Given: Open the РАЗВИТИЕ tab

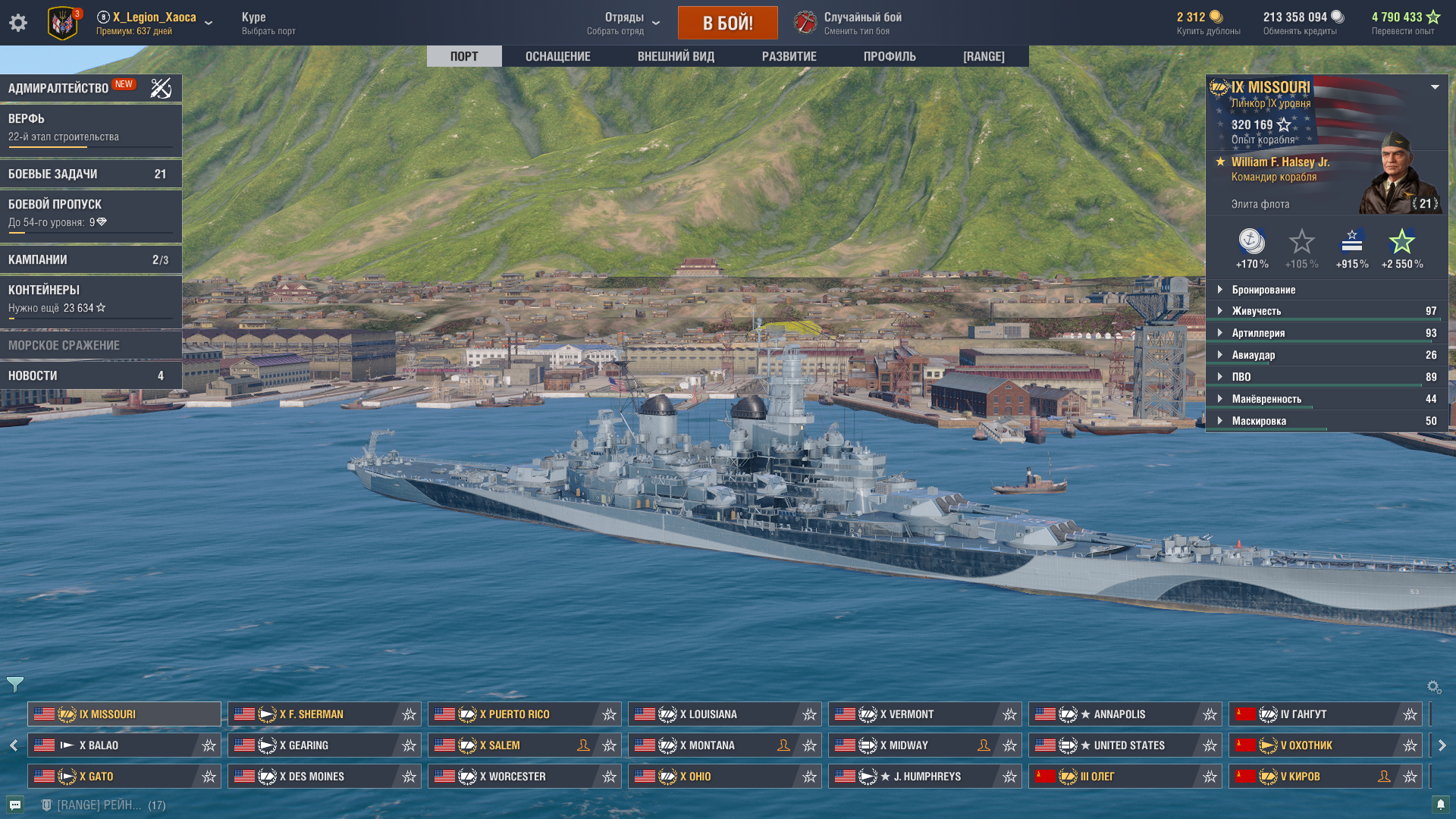Looking at the screenshot, I should coord(789,56).
